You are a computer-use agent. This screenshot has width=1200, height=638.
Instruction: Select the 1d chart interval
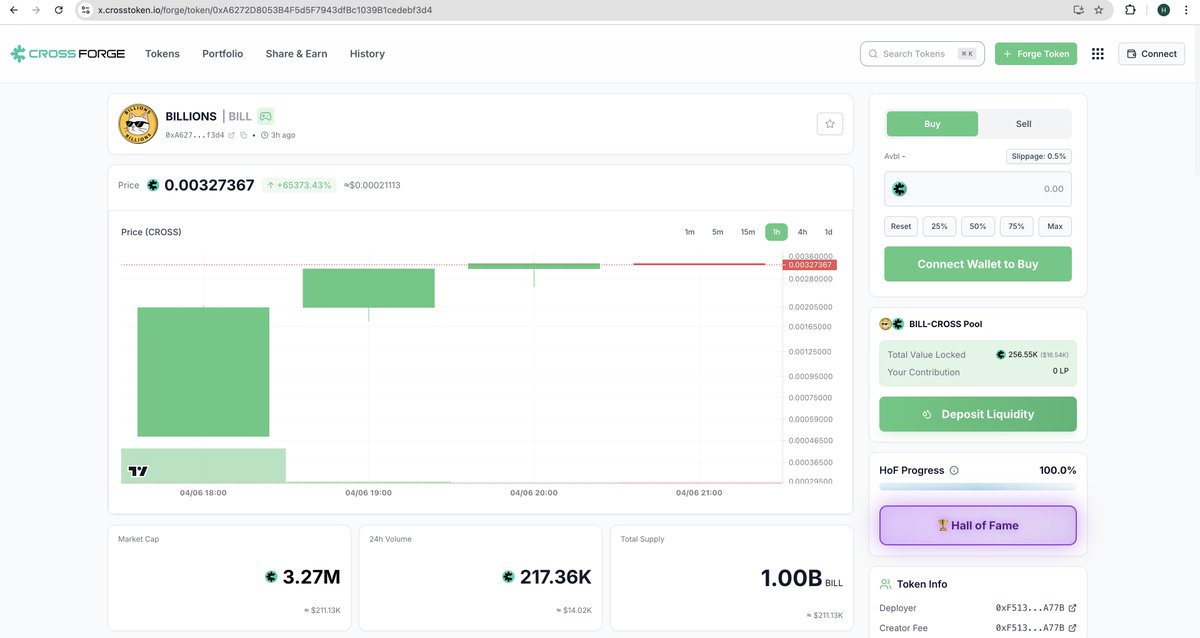click(x=828, y=232)
